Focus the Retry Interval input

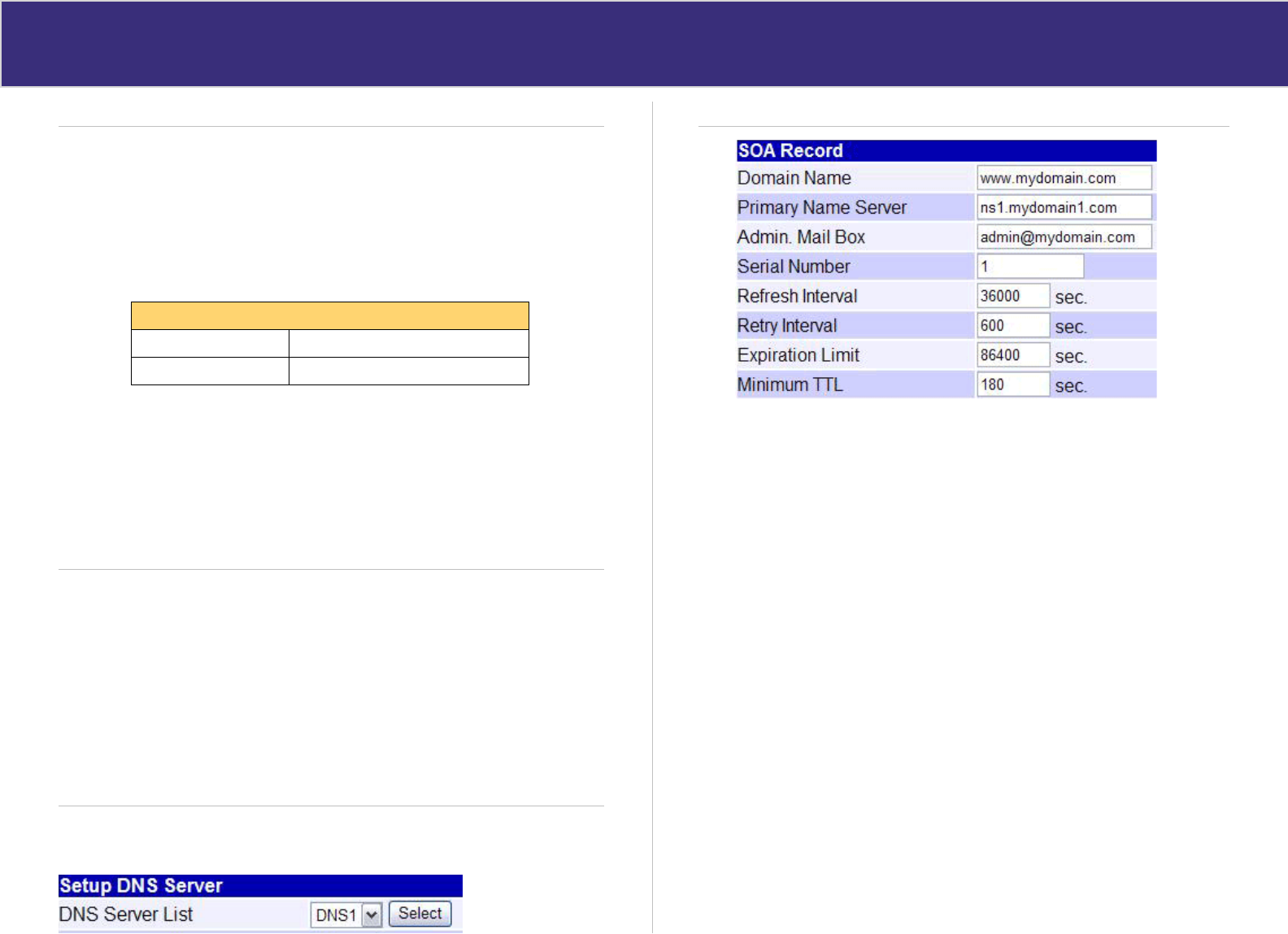click(1012, 326)
